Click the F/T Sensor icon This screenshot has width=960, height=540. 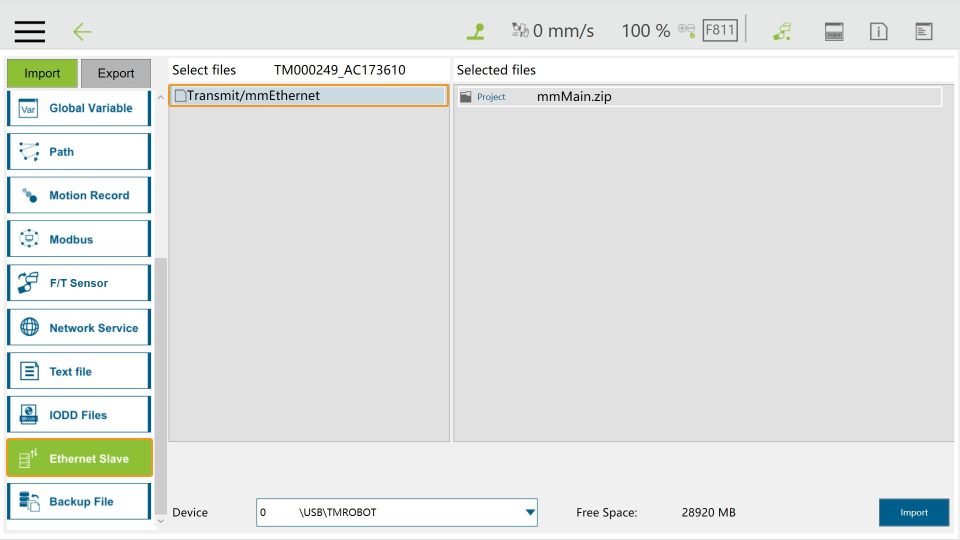click(28, 283)
